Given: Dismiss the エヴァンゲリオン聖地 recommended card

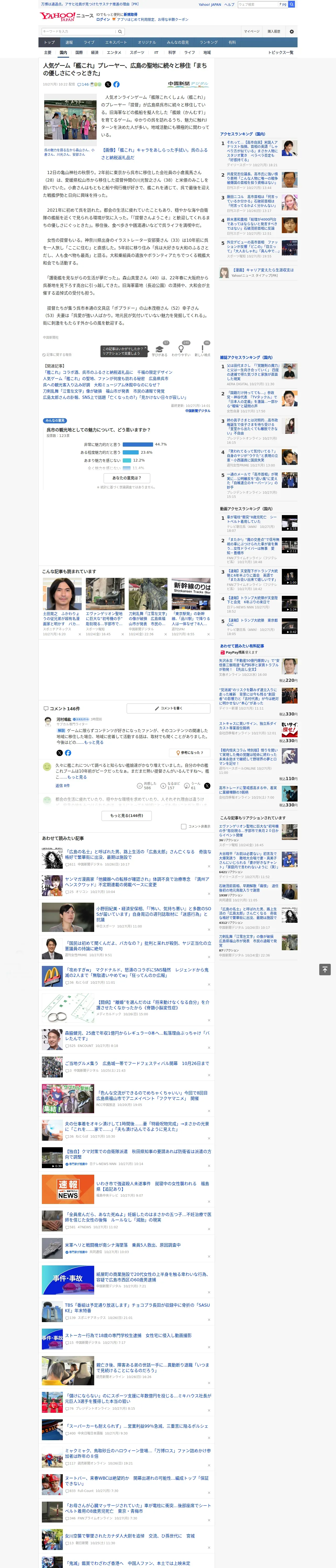Looking at the screenshot, I should (122, 634).
